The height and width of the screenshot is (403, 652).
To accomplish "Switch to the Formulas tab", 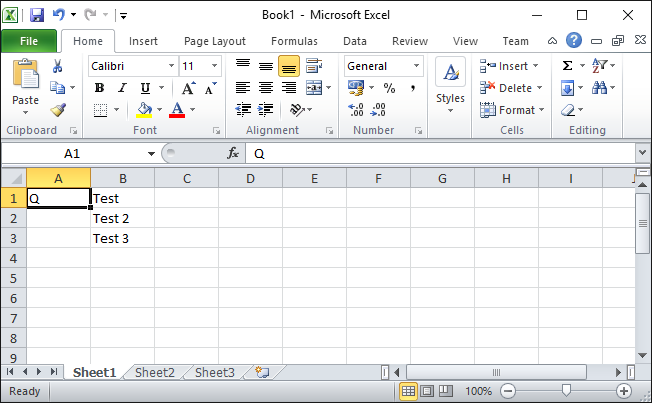I will [294, 41].
